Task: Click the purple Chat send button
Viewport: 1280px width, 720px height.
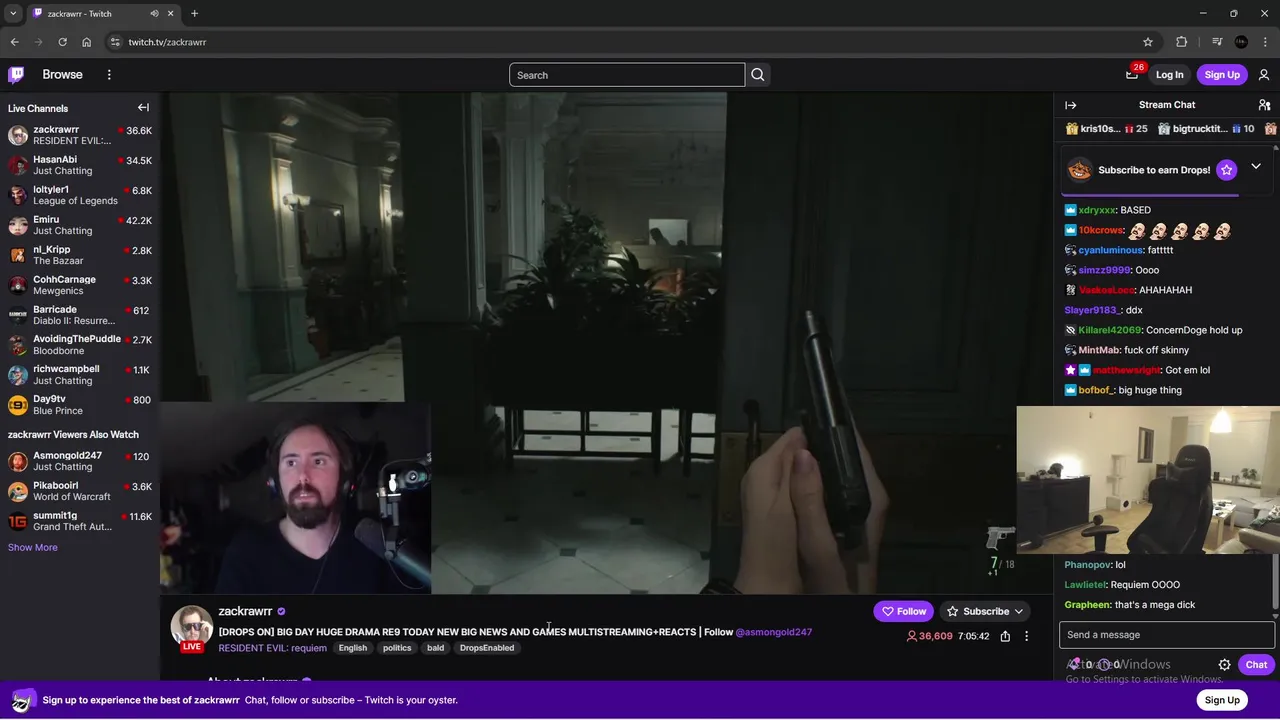Action: point(1256,665)
